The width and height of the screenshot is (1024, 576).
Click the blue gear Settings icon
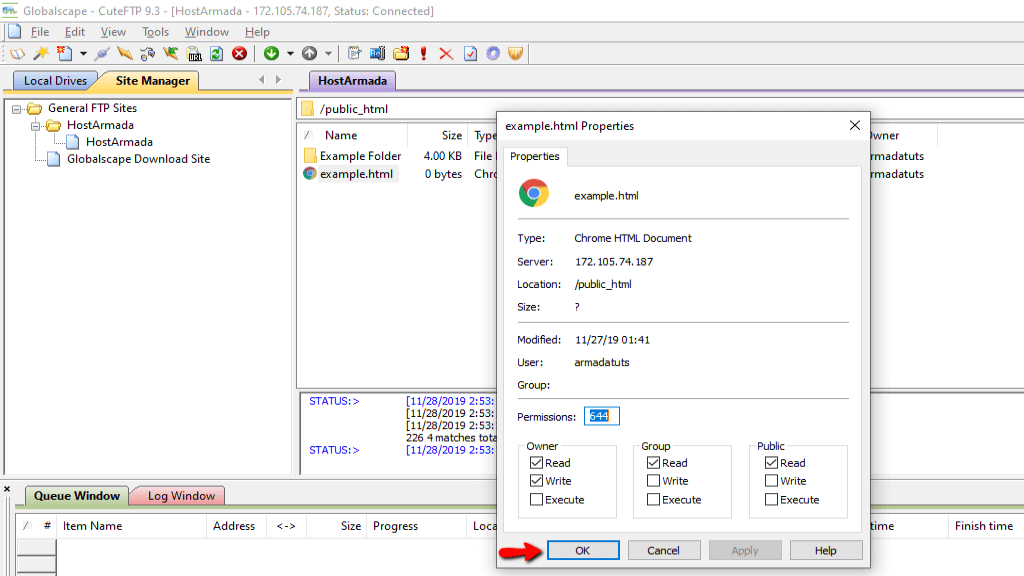[x=493, y=54]
